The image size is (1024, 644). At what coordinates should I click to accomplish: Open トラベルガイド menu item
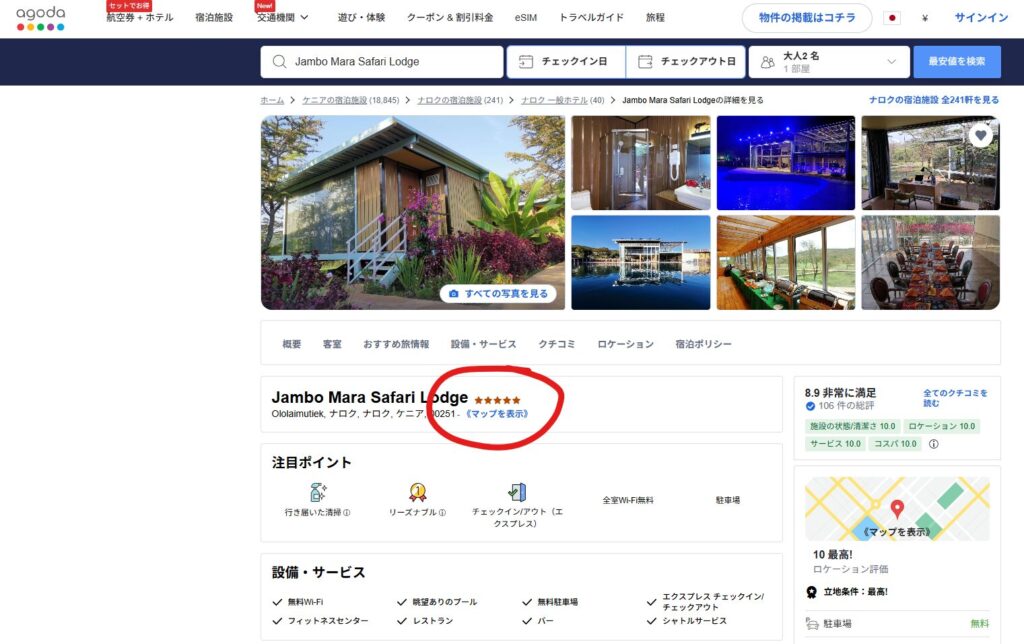(591, 18)
